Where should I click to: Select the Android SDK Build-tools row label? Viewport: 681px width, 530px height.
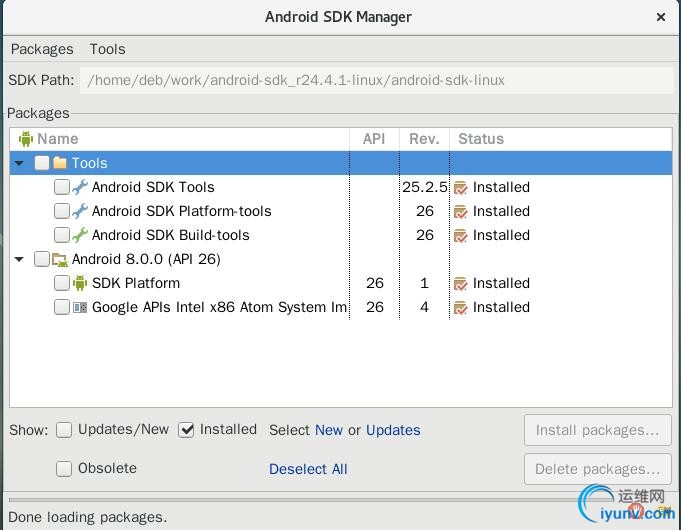click(171, 235)
